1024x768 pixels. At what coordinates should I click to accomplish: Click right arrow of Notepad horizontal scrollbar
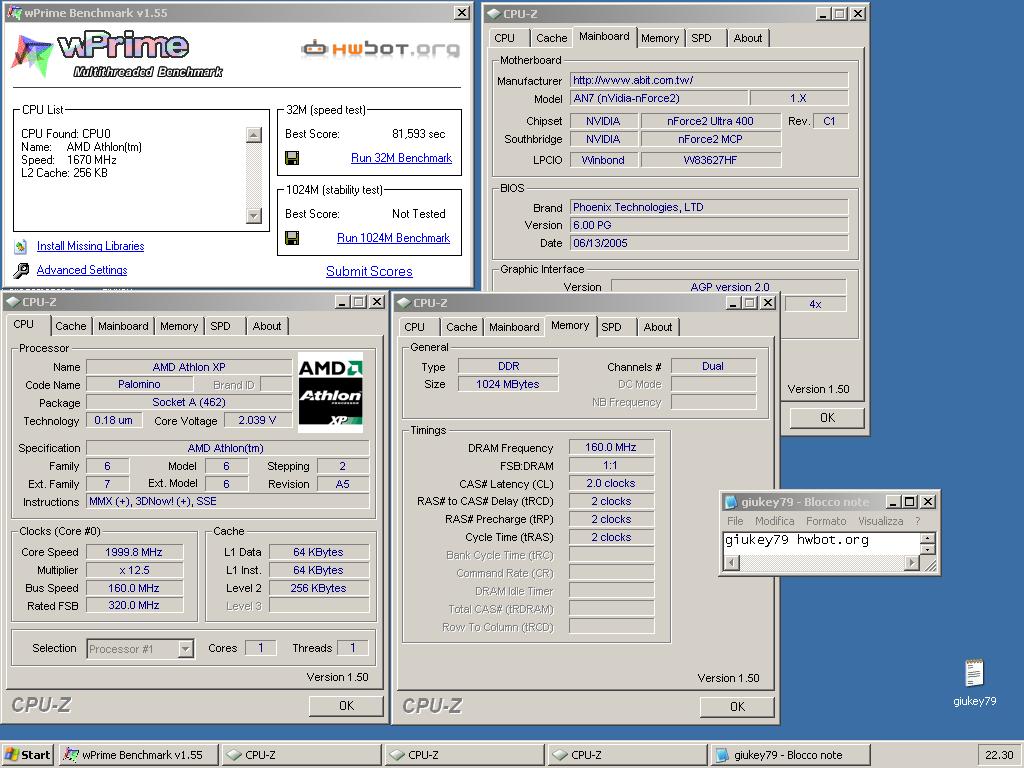tap(912, 562)
